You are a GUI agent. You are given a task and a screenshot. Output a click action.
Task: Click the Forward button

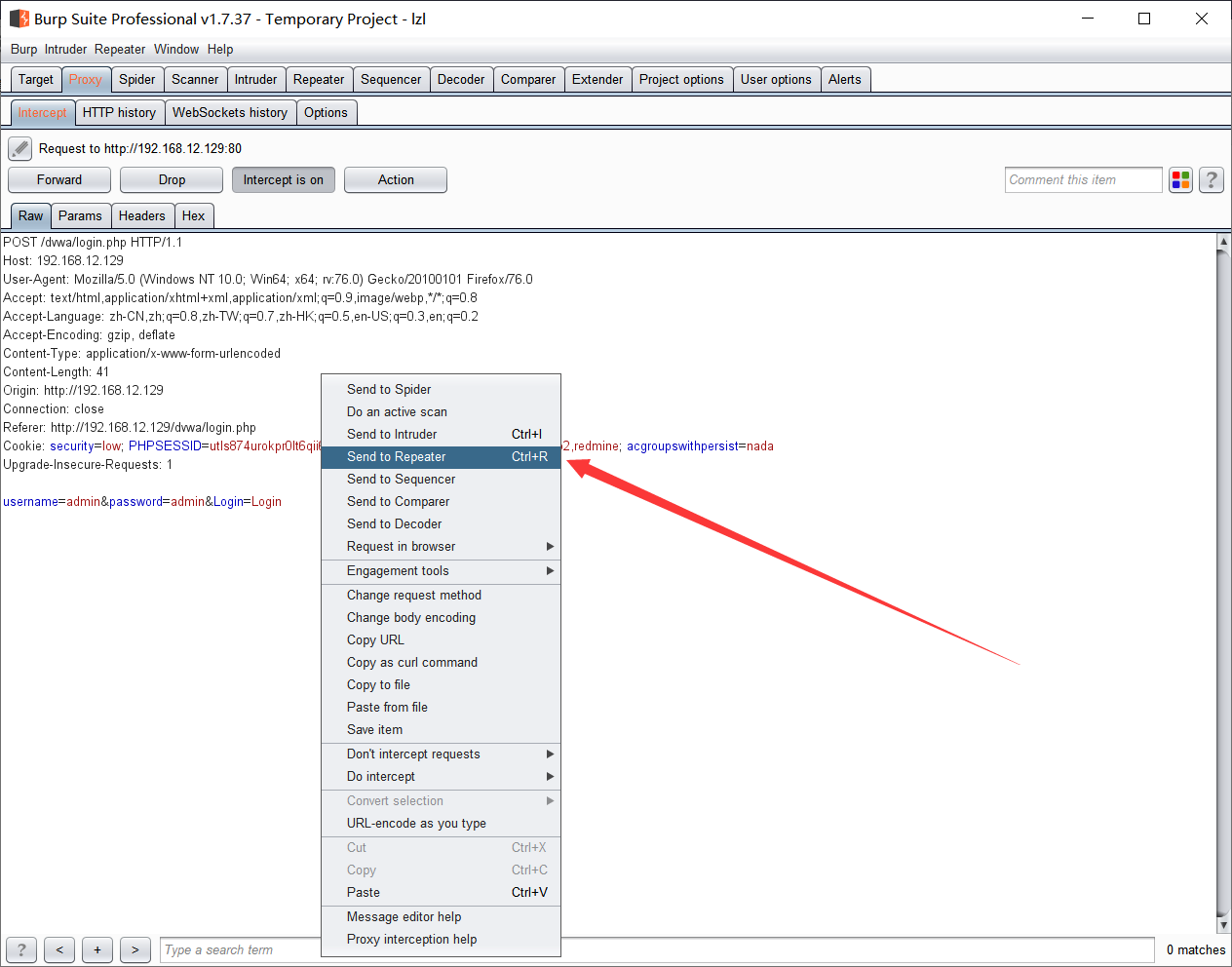pos(59,179)
